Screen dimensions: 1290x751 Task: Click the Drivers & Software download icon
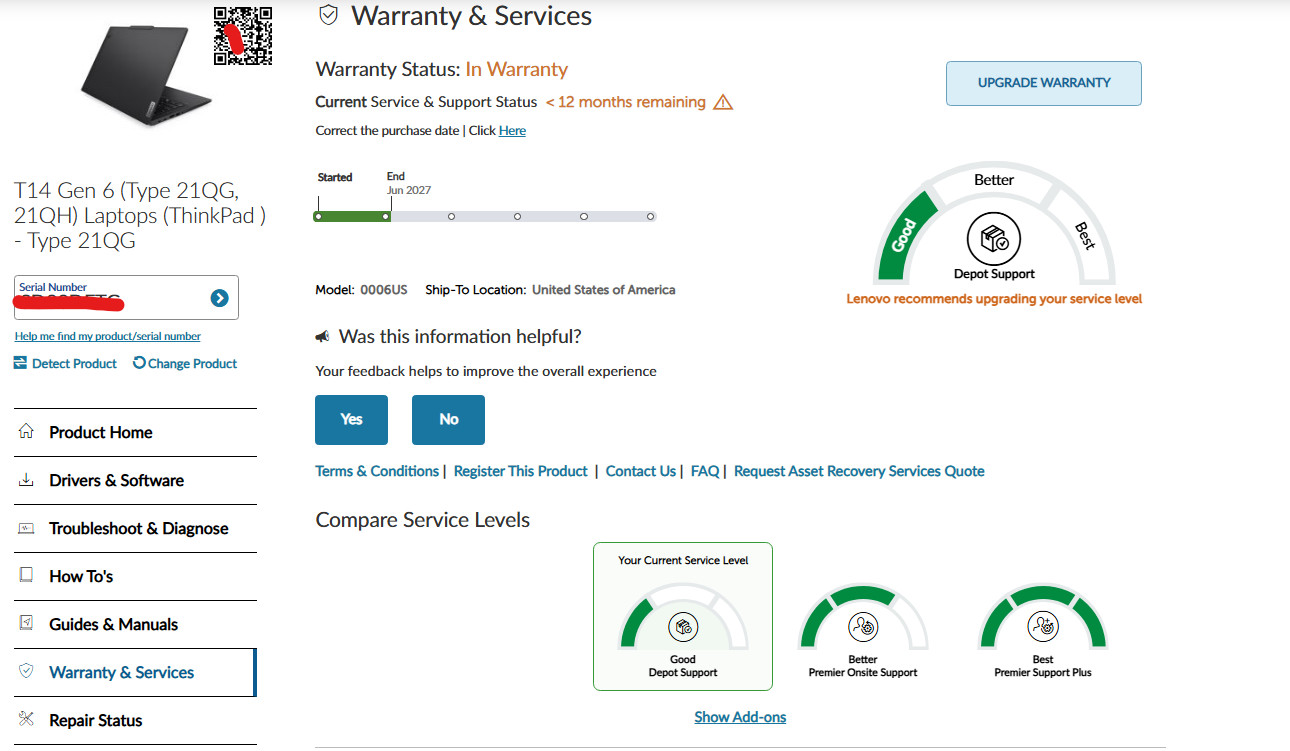coord(26,480)
